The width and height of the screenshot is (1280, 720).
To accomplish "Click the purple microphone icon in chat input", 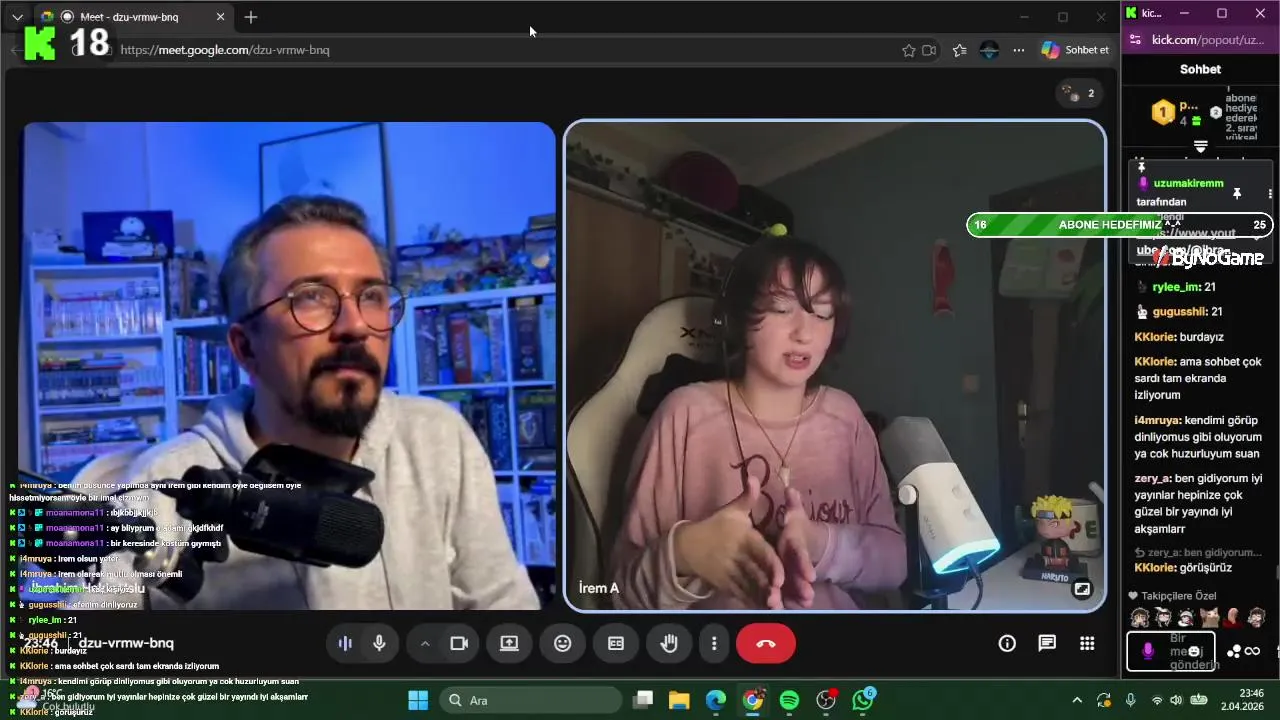I will 1147,652.
